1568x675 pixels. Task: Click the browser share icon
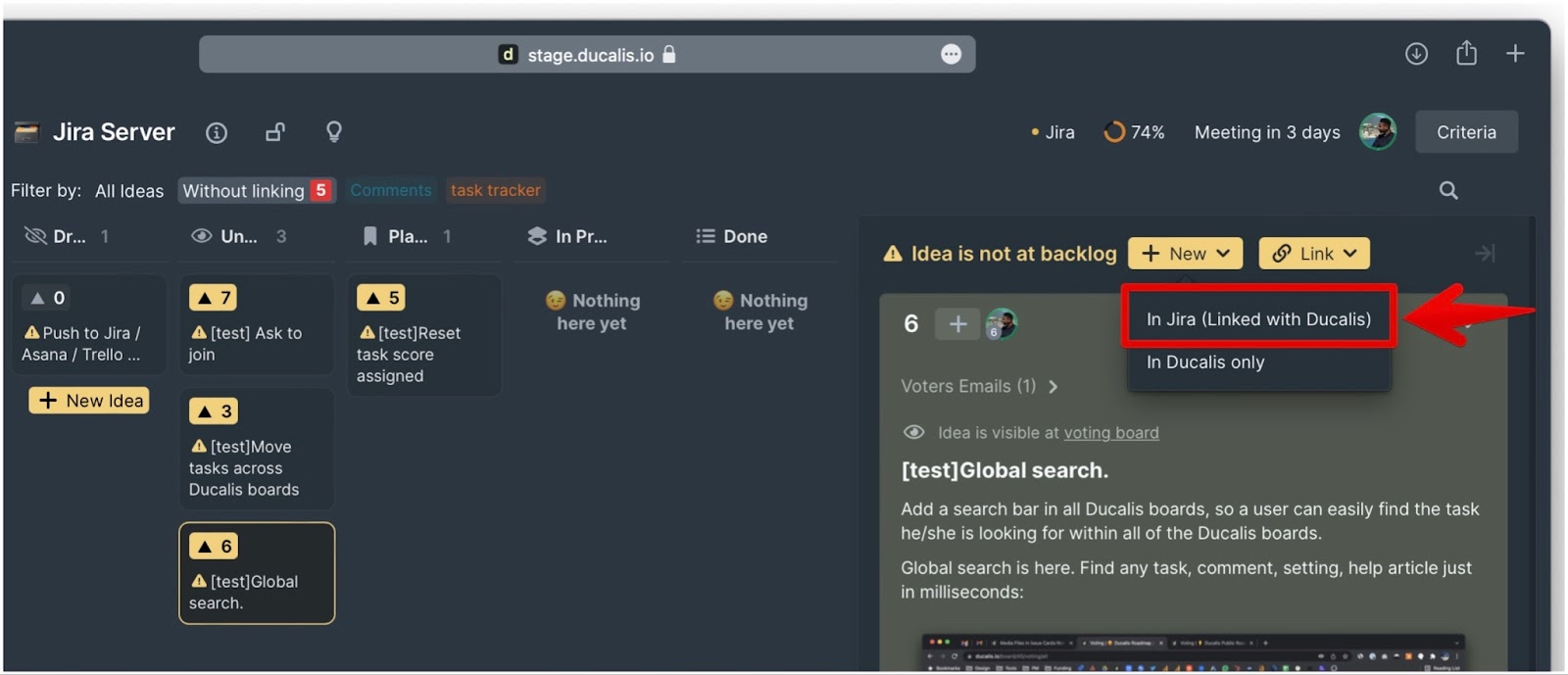[1466, 53]
